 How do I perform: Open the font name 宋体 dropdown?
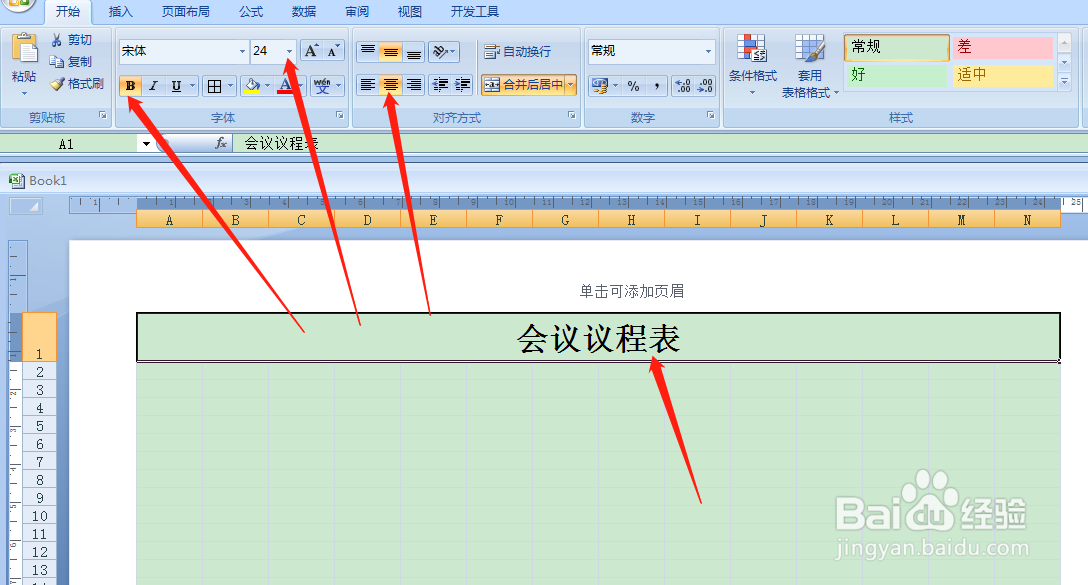tap(242, 51)
